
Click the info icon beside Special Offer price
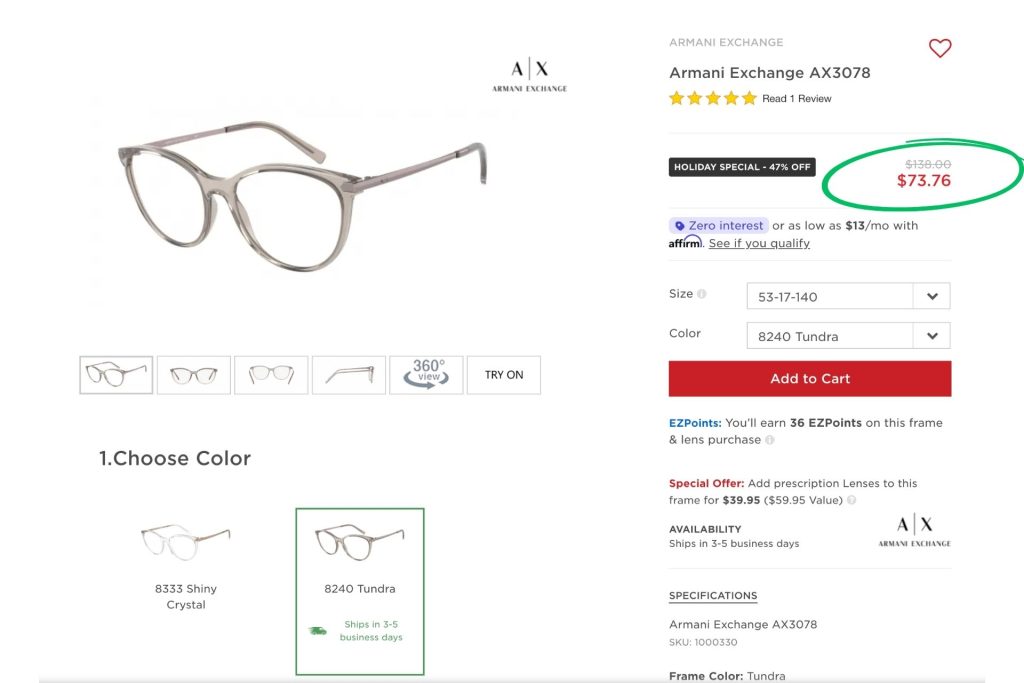(849, 500)
